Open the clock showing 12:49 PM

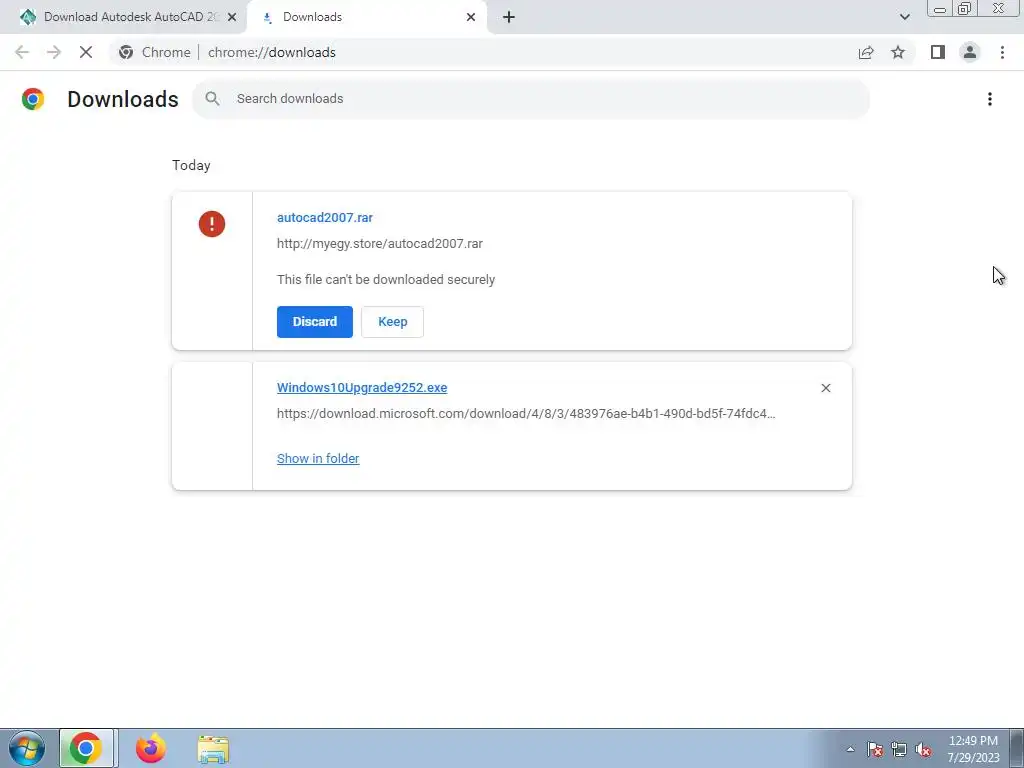973,749
